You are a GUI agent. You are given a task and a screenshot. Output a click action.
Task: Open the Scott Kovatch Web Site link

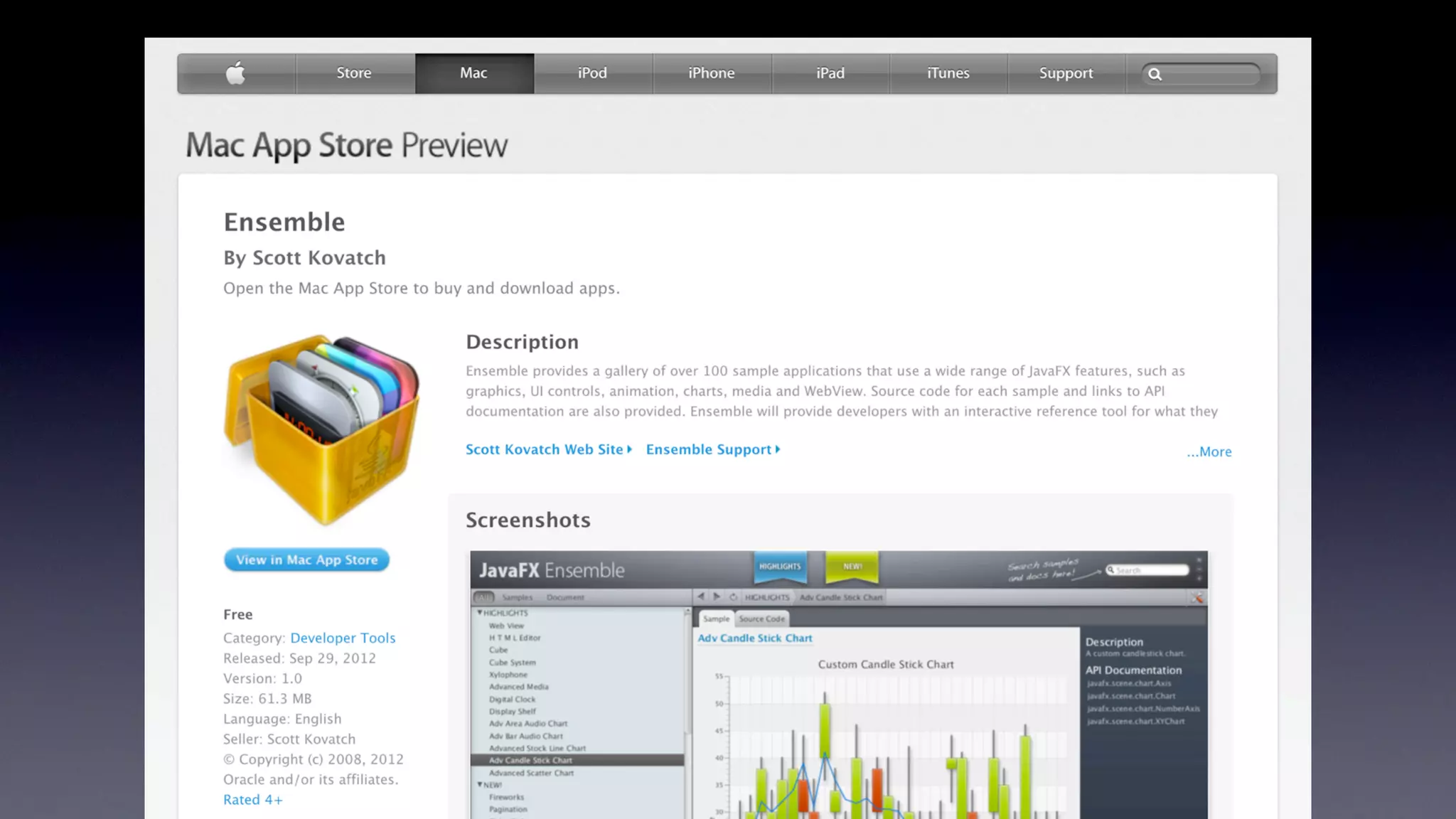pyautogui.click(x=549, y=449)
